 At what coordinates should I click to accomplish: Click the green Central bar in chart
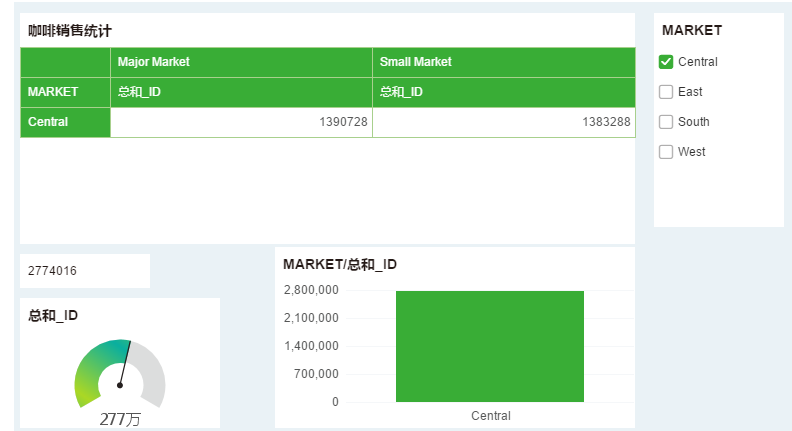tap(490, 346)
